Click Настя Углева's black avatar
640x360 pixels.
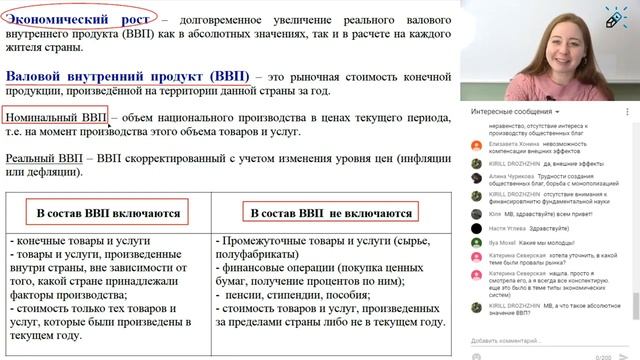[476, 228]
